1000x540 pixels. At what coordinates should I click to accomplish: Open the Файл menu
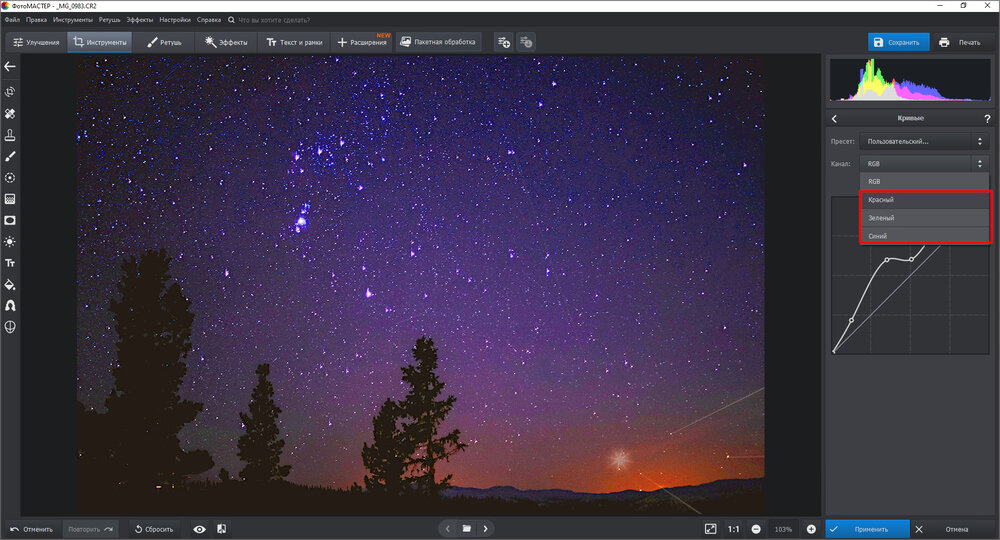12,19
